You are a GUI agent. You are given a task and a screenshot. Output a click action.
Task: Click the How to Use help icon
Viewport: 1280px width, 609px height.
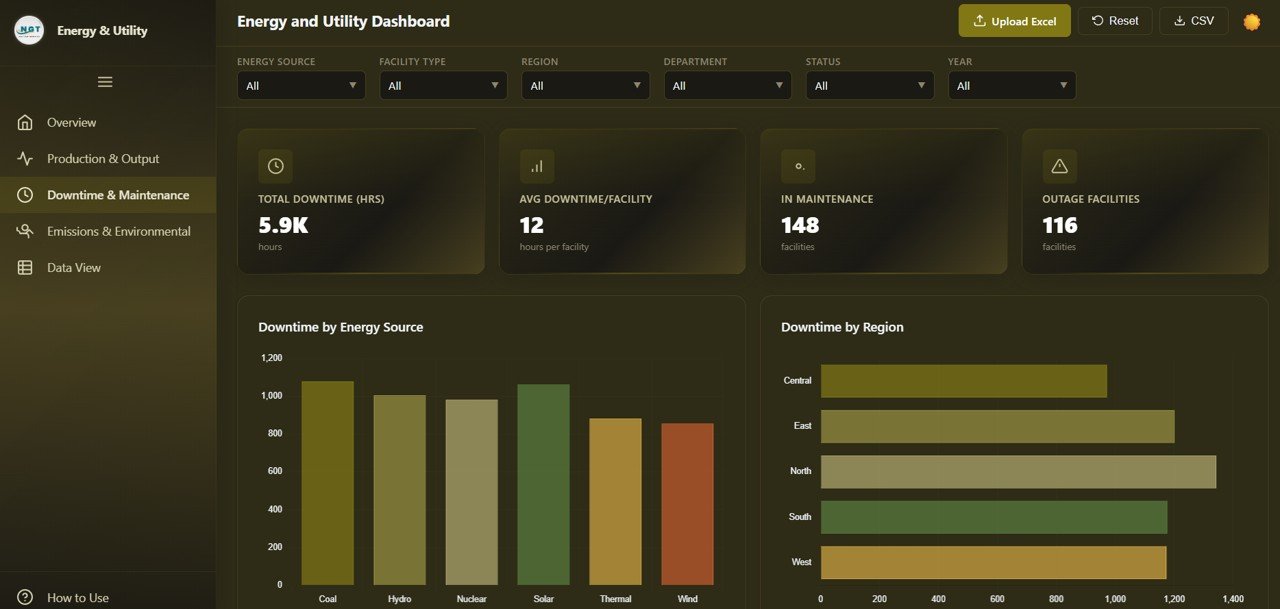click(x=25, y=597)
